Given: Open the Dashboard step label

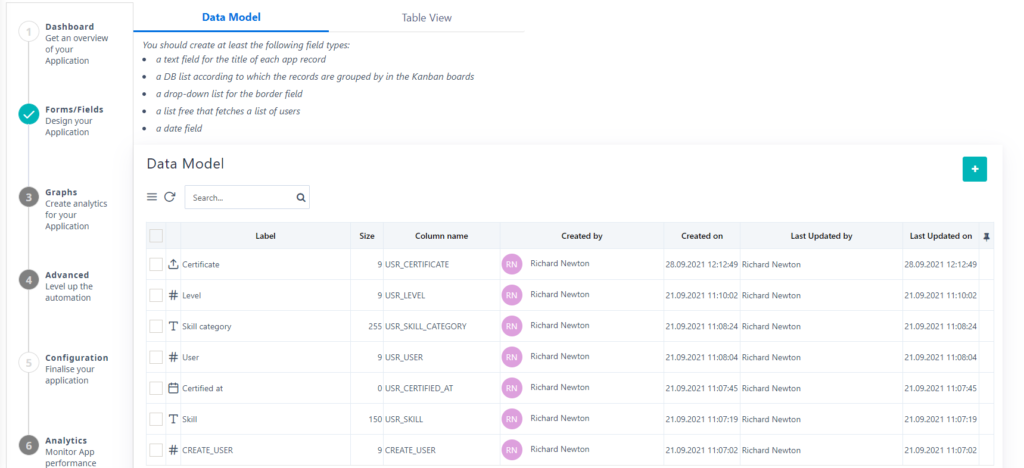Looking at the screenshot, I should click(69, 27).
